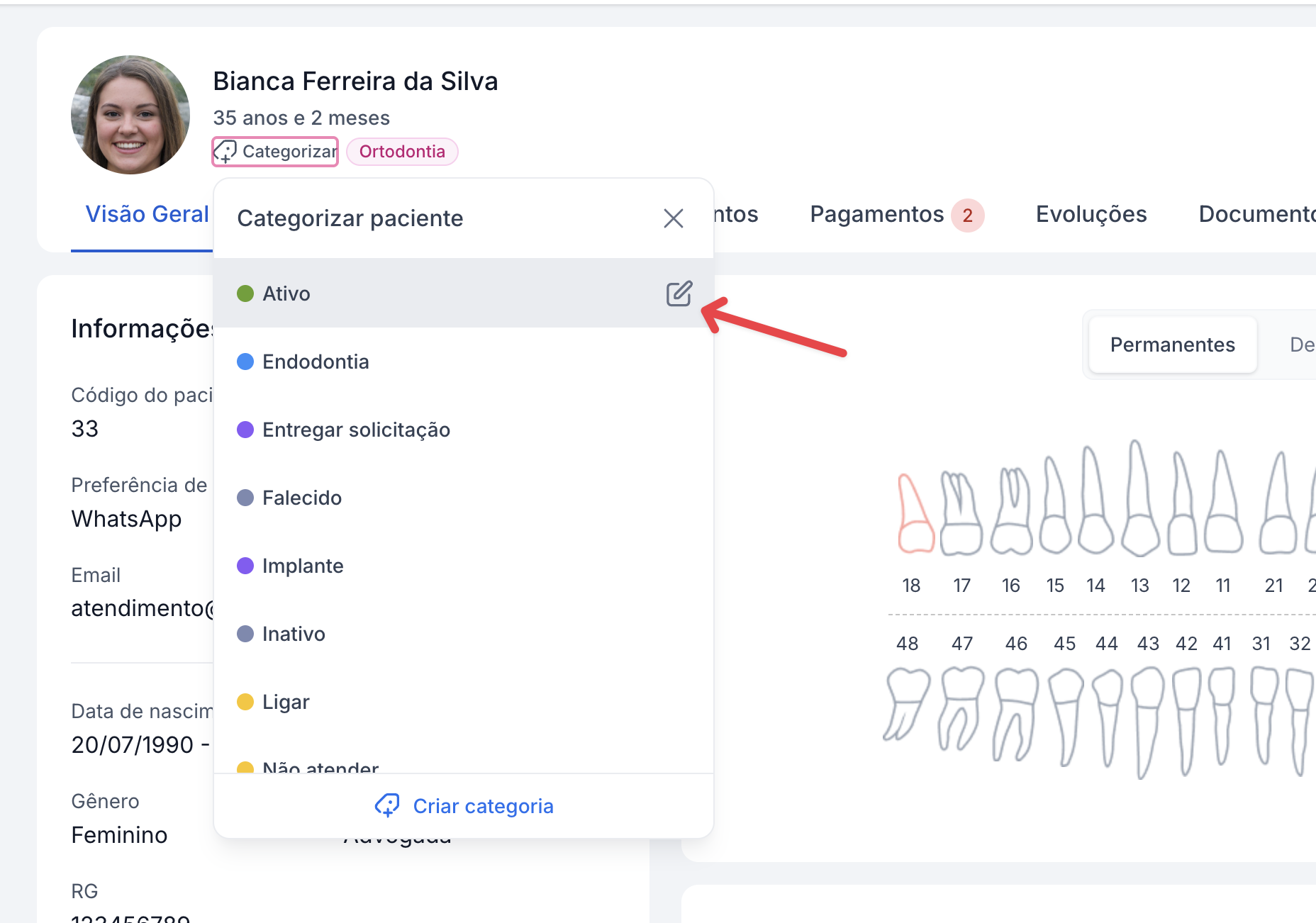The width and height of the screenshot is (1316, 923).
Task: Select lower tooth 48 in odontogram
Action: point(907,705)
